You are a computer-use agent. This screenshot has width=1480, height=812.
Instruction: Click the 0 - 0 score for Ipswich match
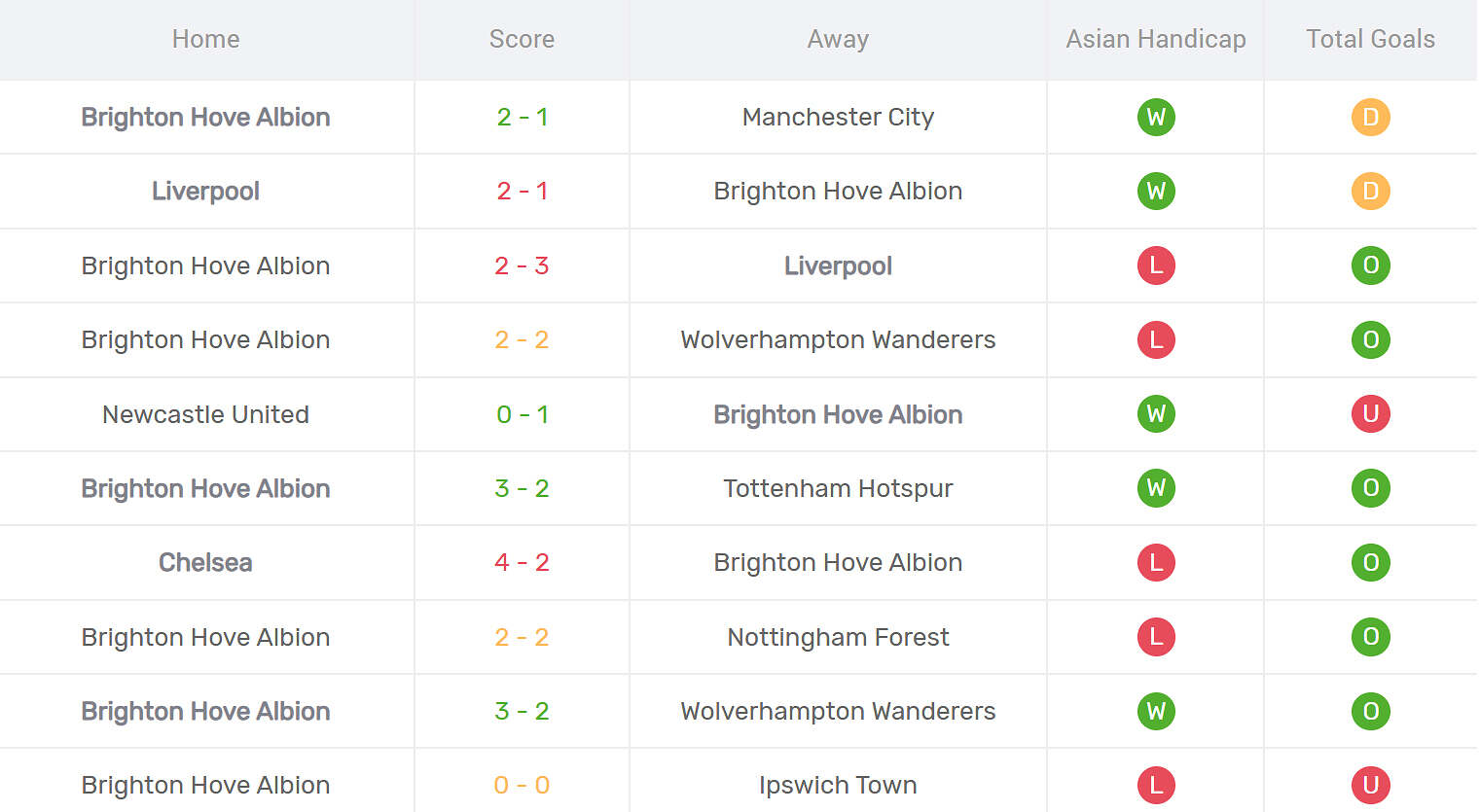click(x=522, y=785)
